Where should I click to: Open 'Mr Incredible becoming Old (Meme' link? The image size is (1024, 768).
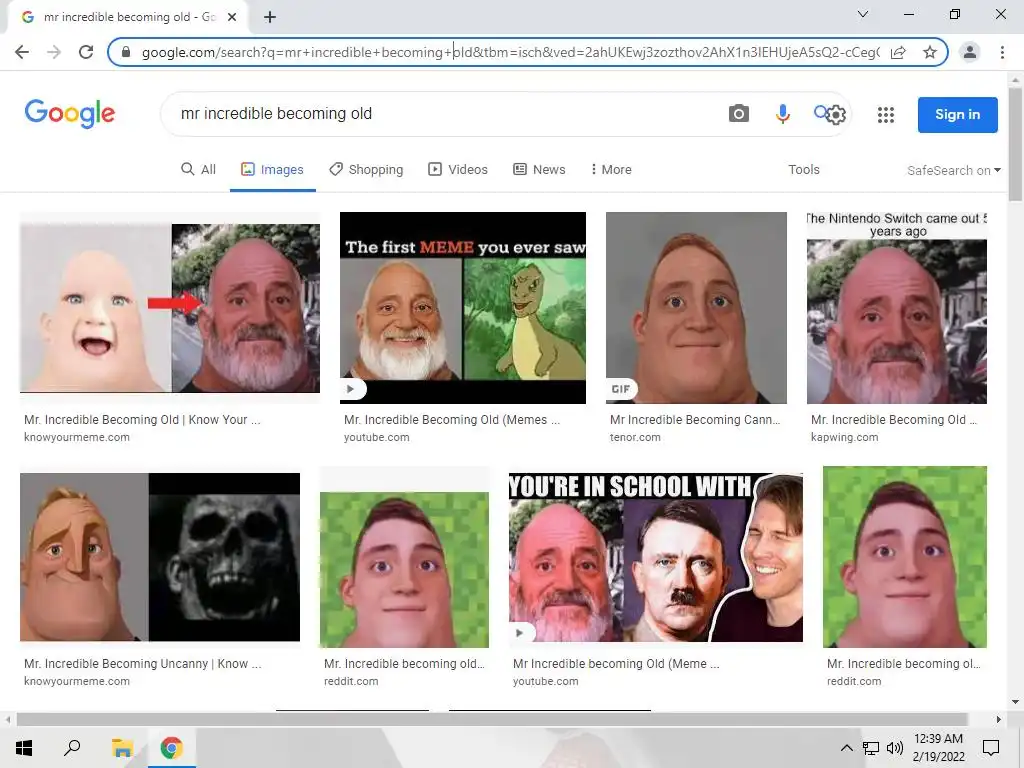pos(616,664)
